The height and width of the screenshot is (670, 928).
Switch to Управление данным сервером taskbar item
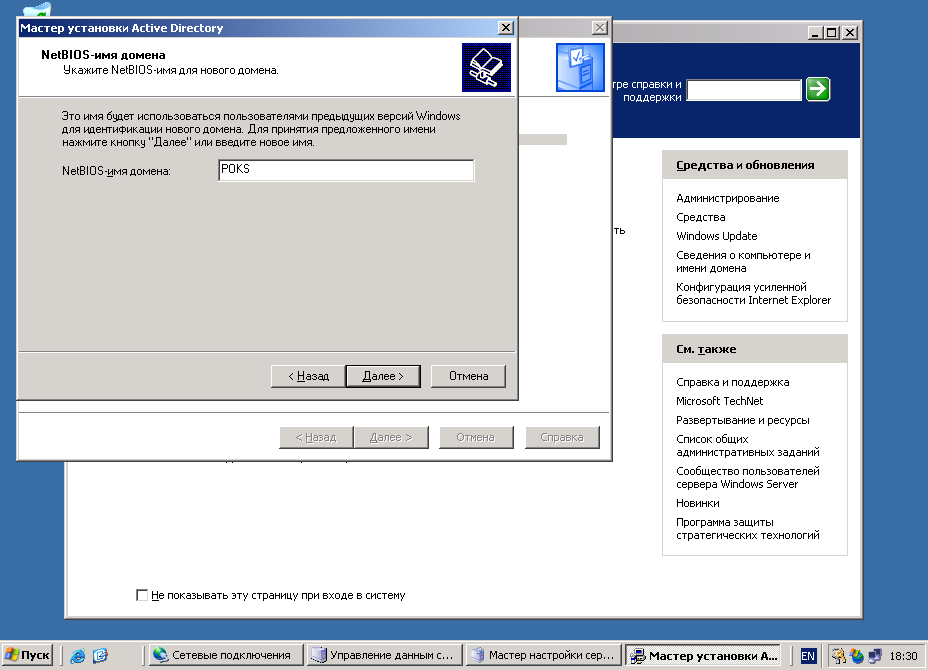[384, 655]
